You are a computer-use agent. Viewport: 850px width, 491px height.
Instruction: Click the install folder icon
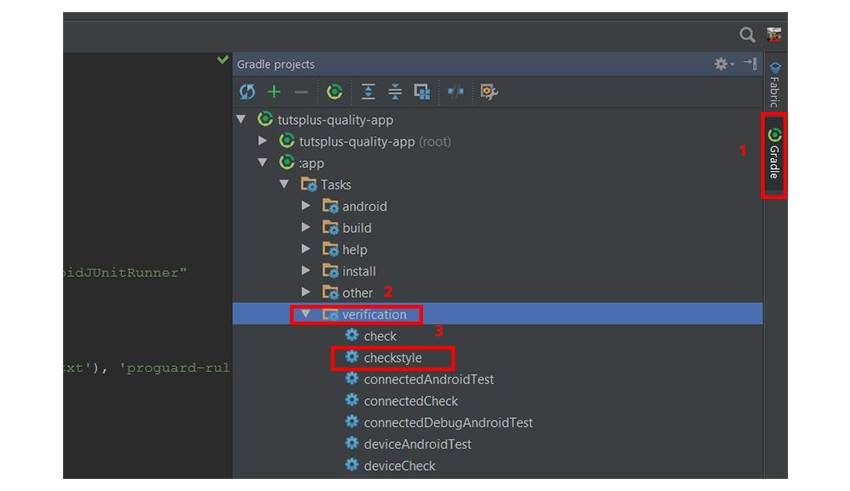(330, 271)
